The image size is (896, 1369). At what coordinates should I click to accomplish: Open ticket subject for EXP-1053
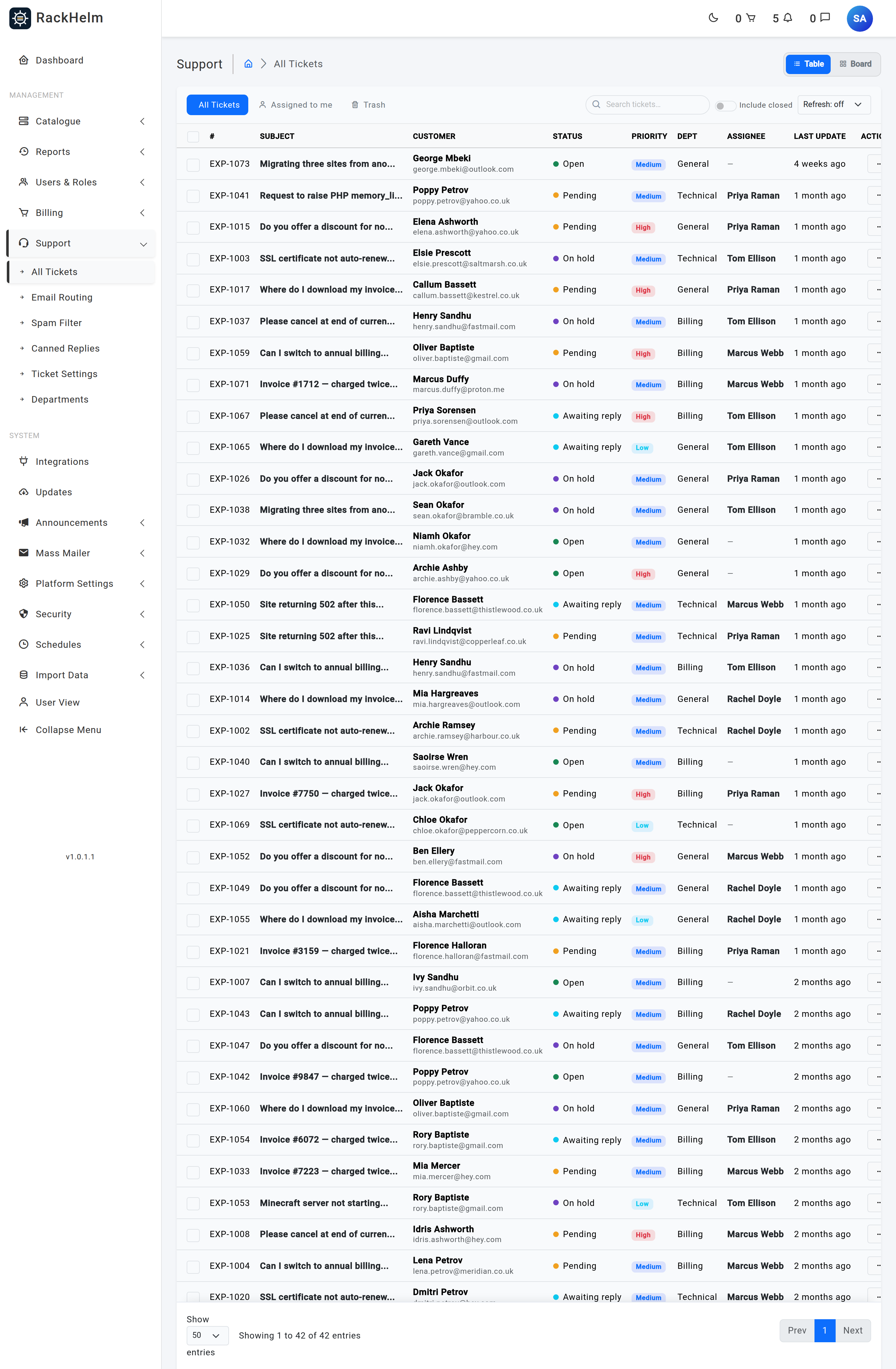tap(324, 1203)
